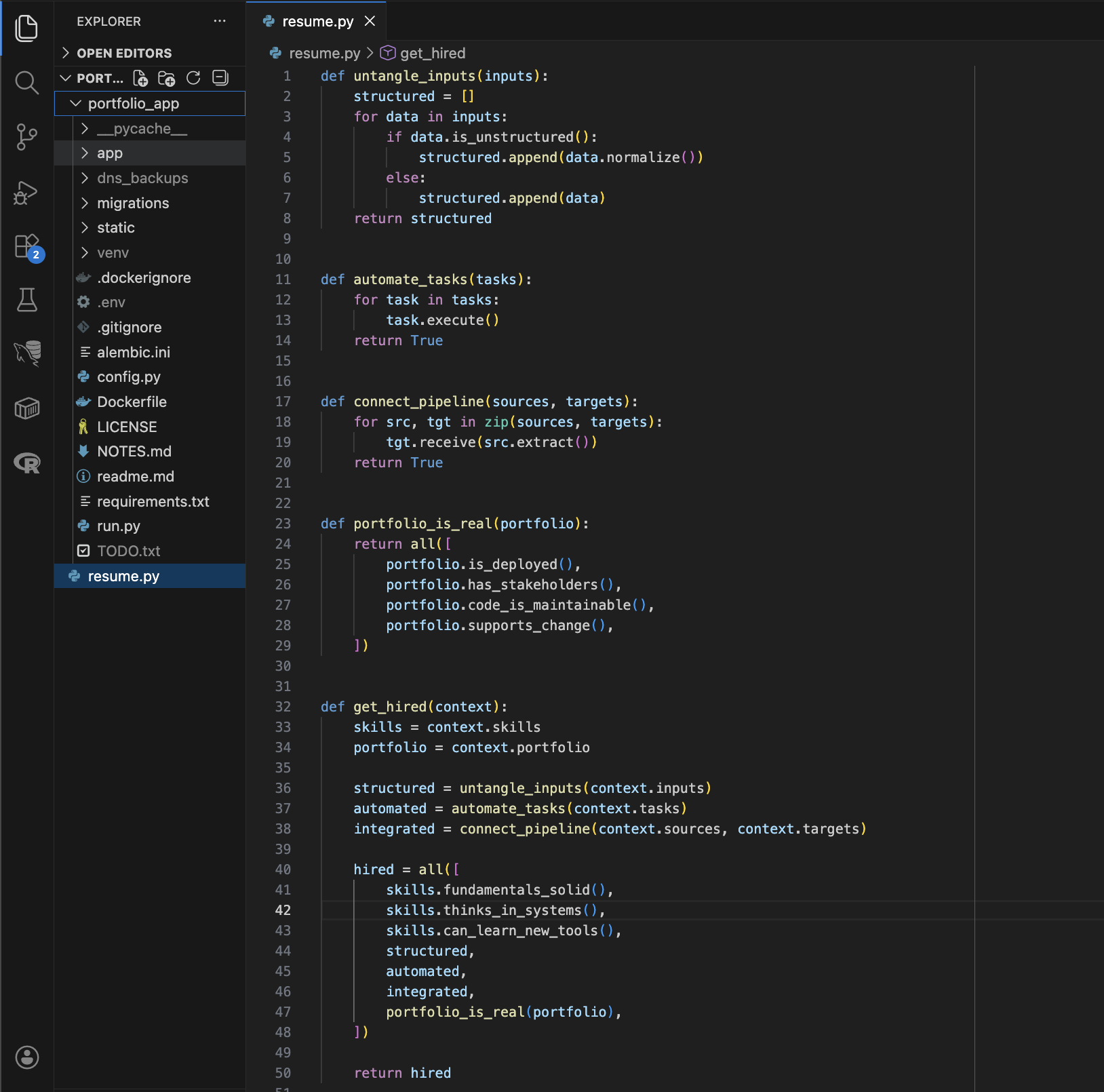The image size is (1104, 1092).
Task: Click line number 42 in the gutter
Action: (283, 910)
